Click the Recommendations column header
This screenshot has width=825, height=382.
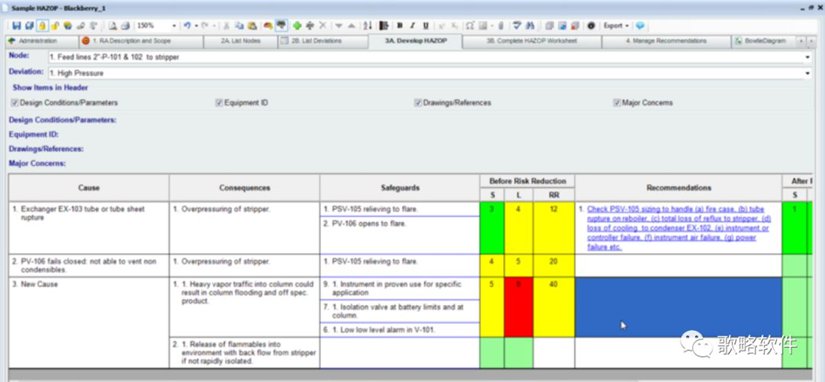tap(678, 187)
